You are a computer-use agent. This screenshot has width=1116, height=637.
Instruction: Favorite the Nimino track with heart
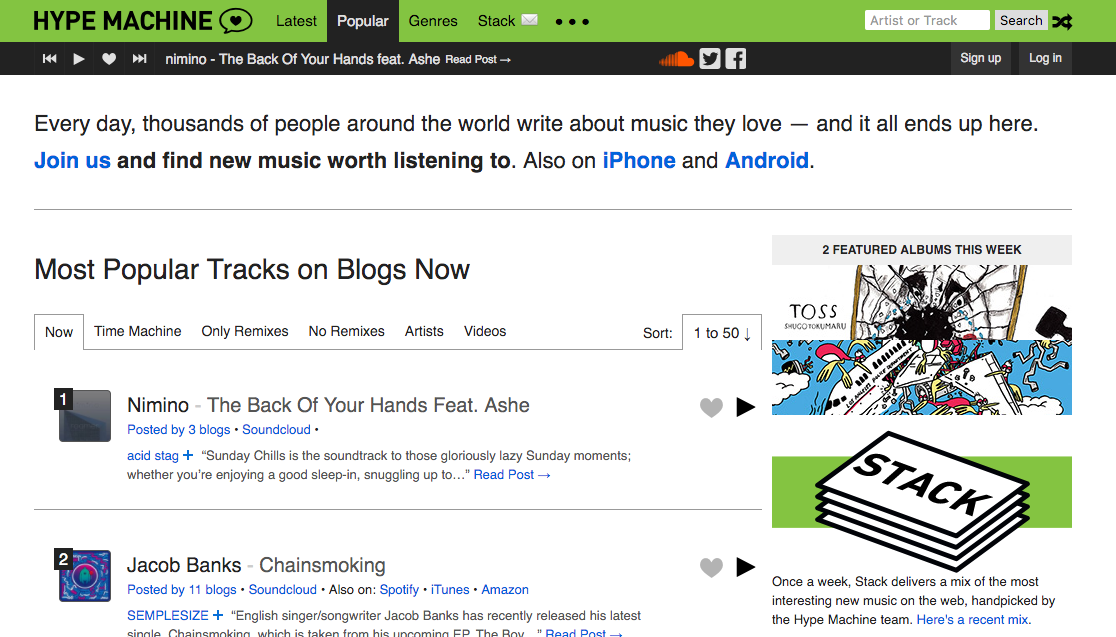pyautogui.click(x=711, y=407)
